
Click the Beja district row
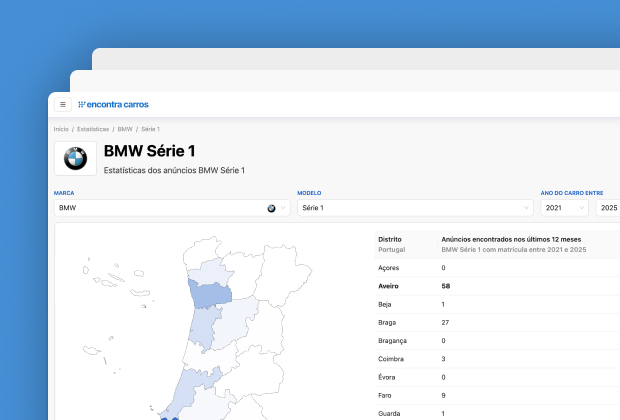click(497, 304)
